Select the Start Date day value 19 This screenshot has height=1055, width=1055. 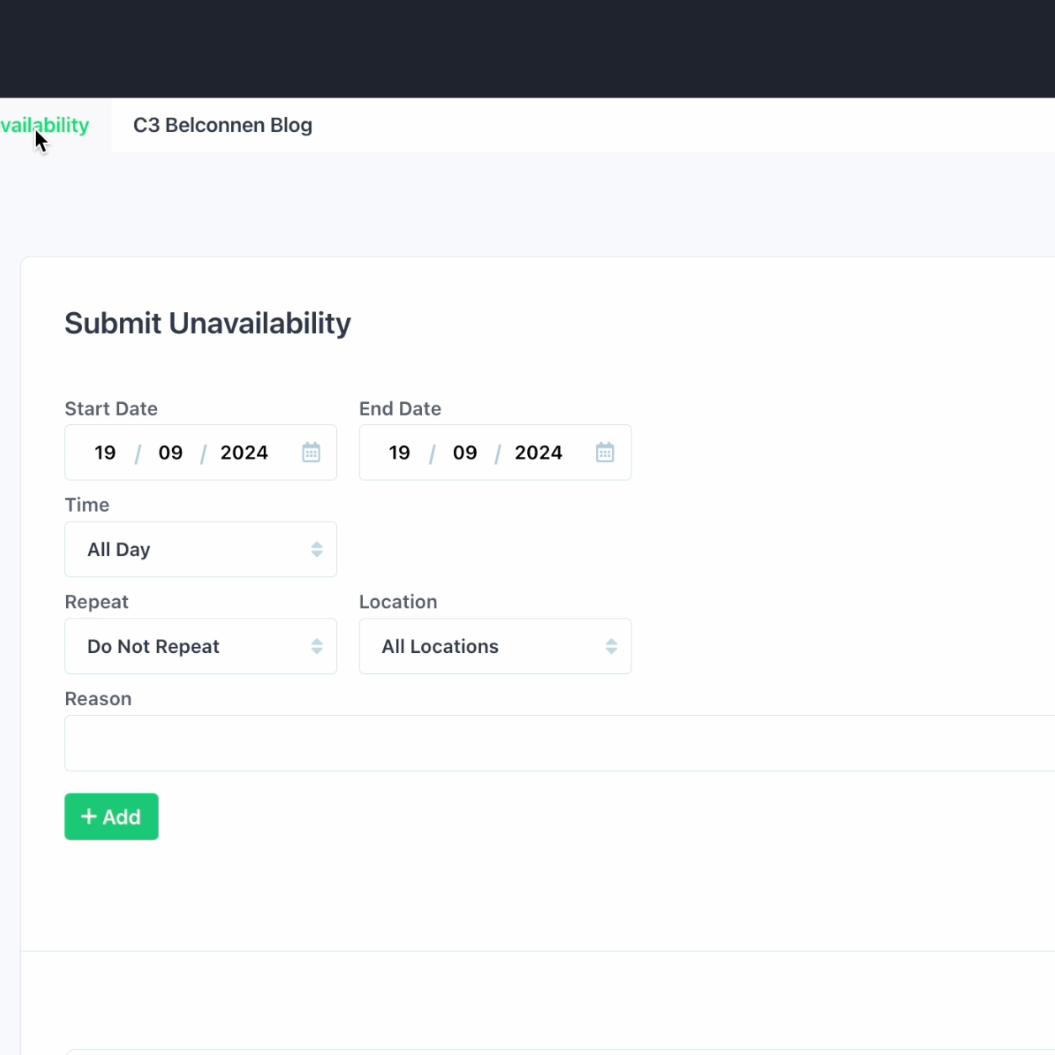point(105,453)
